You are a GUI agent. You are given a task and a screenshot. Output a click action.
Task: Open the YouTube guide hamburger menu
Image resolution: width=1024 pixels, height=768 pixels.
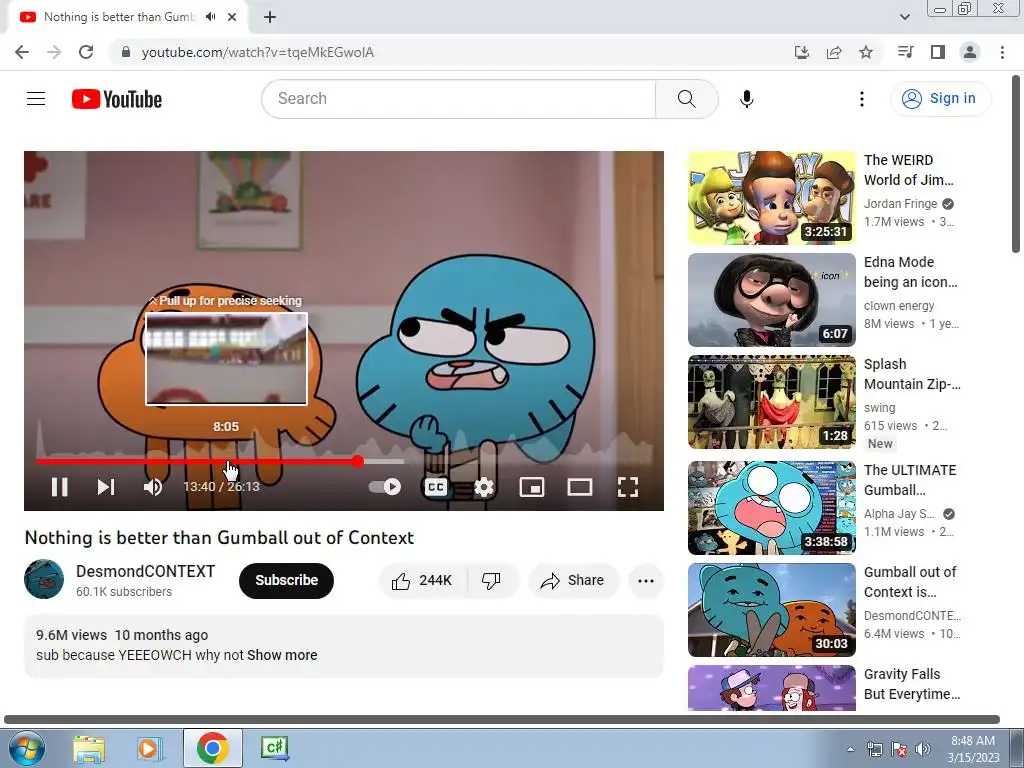coord(36,99)
